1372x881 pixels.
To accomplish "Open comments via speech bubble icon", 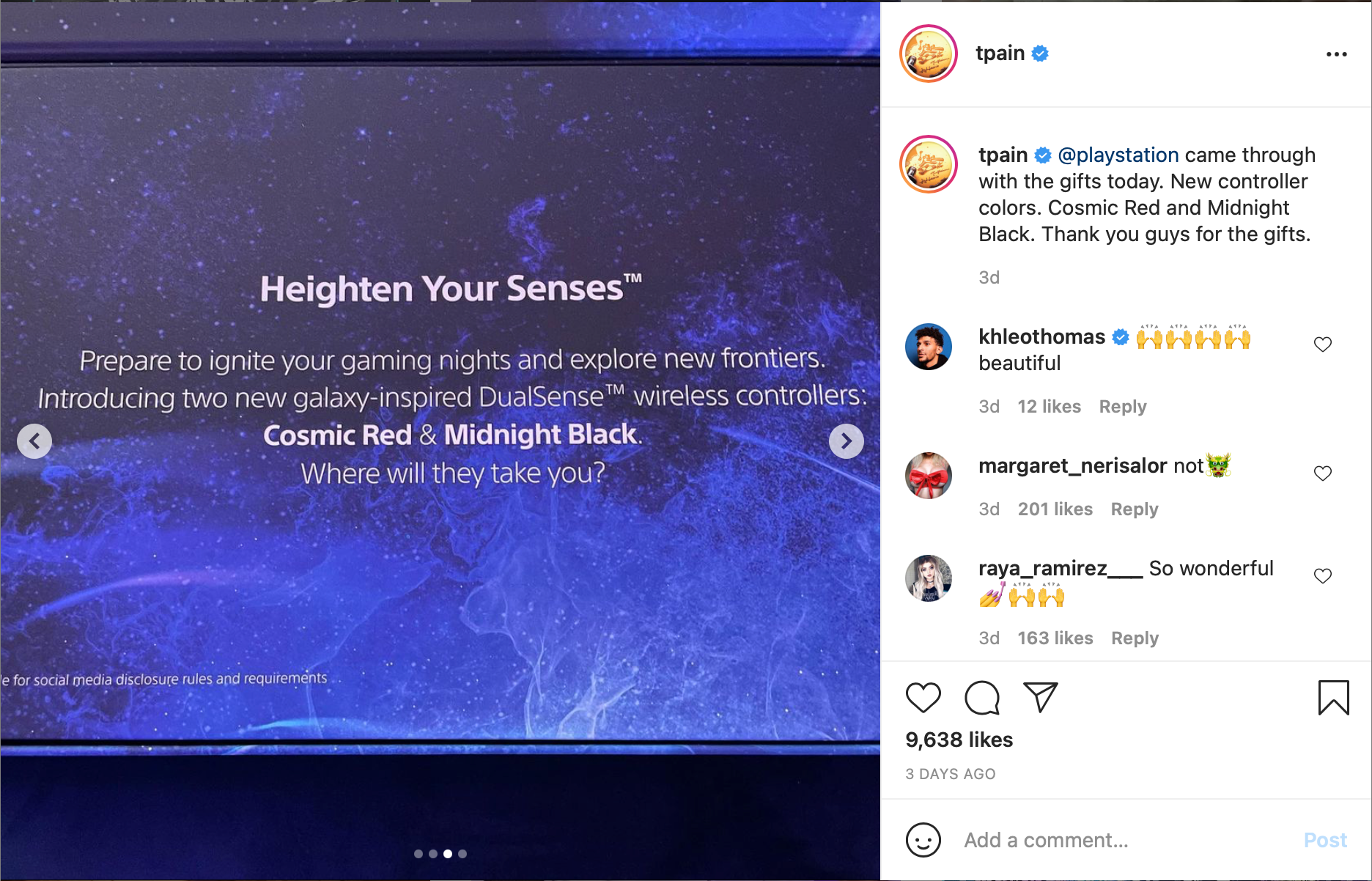I will point(982,698).
